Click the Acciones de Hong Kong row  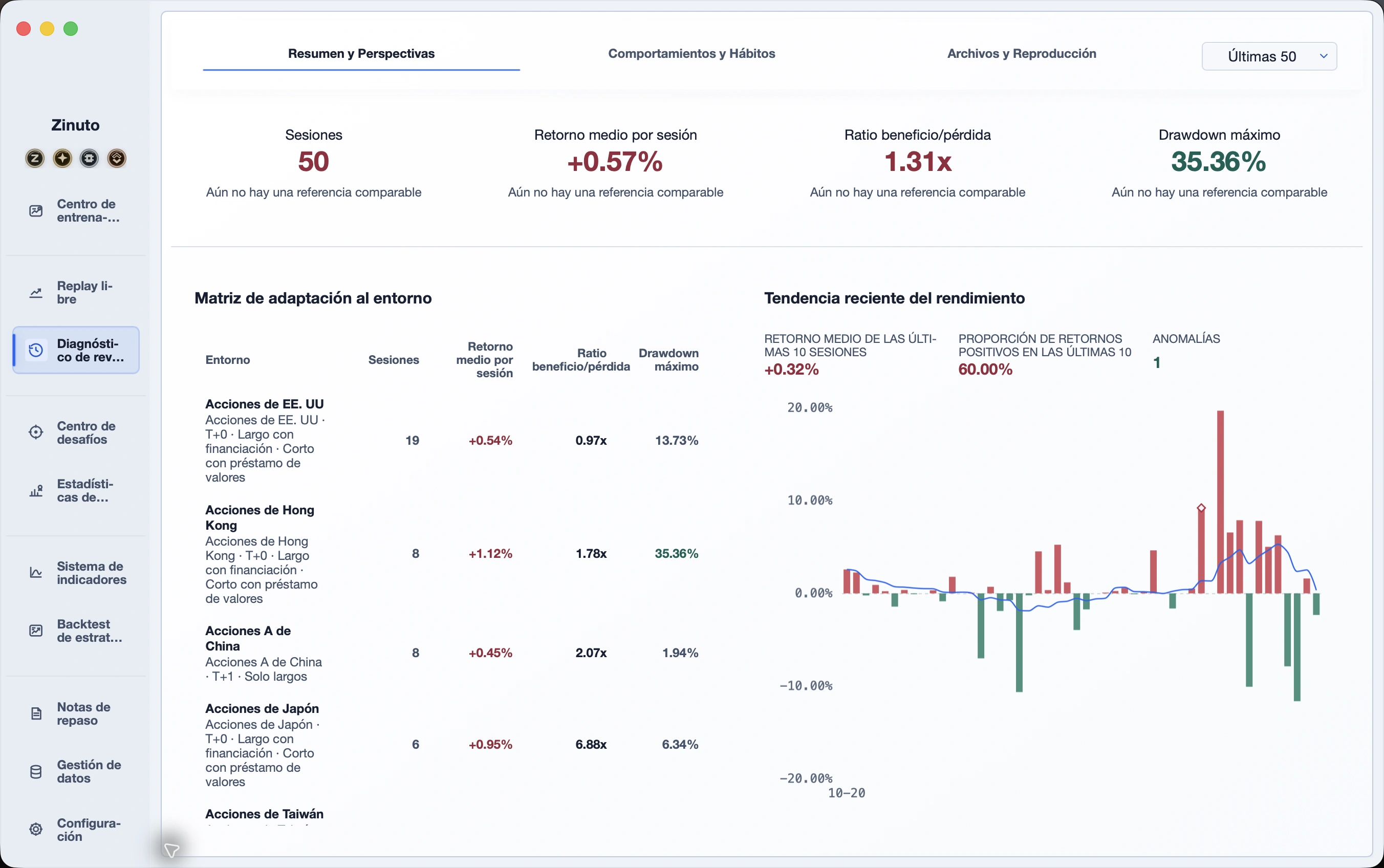[x=452, y=554]
